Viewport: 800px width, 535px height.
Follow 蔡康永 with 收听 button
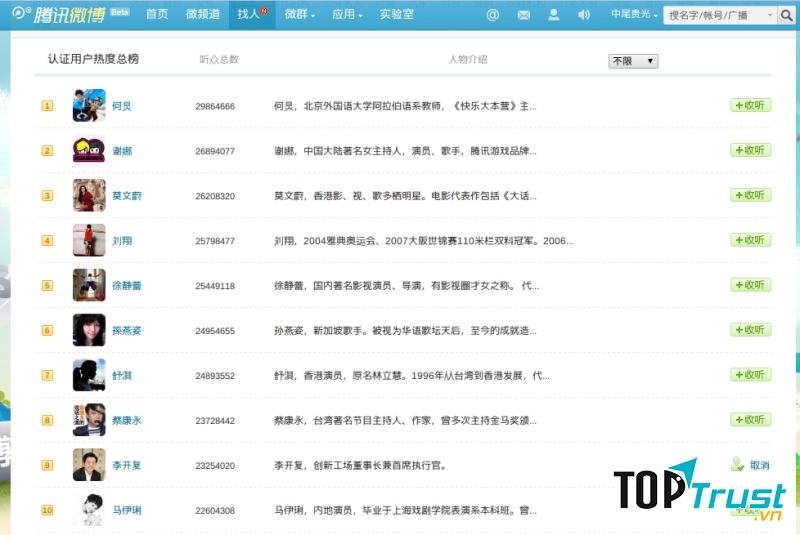(750, 419)
